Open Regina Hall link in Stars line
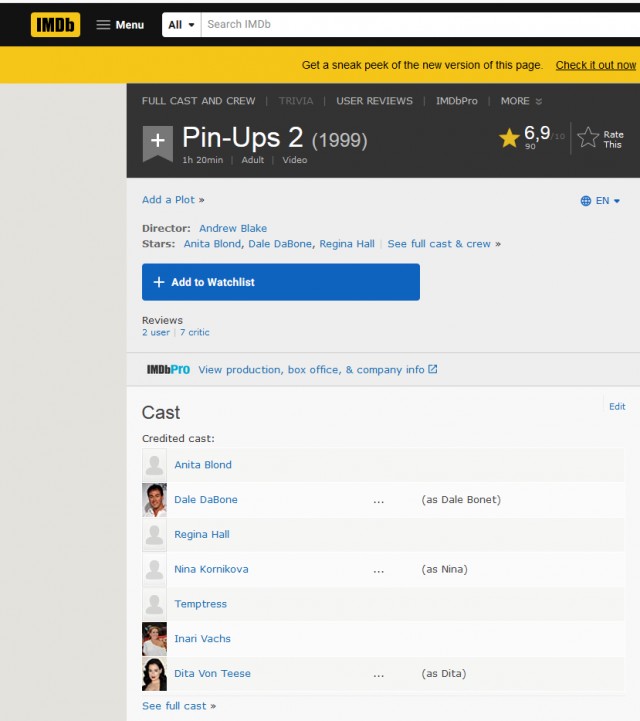This screenshot has width=640, height=721. [x=347, y=244]
